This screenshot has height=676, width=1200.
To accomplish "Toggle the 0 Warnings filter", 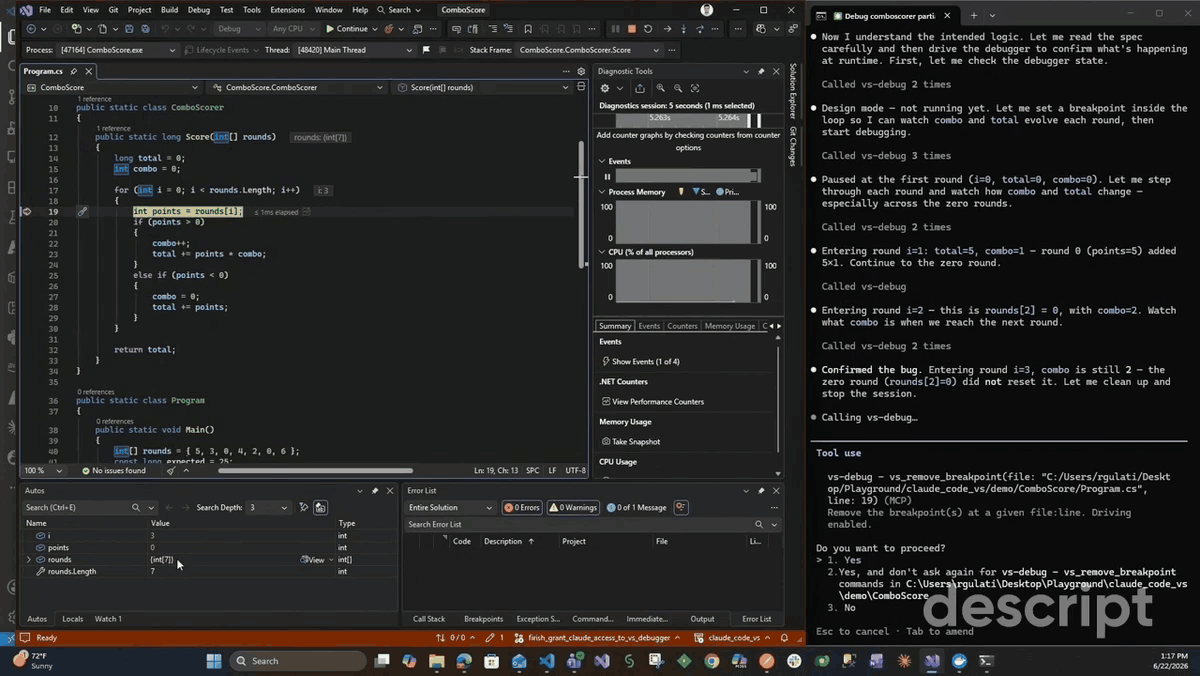I will coord(573,507).
